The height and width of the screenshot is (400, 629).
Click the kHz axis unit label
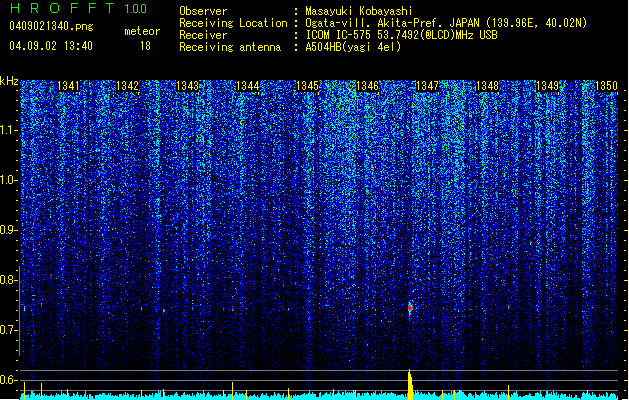tap(9, 81)
